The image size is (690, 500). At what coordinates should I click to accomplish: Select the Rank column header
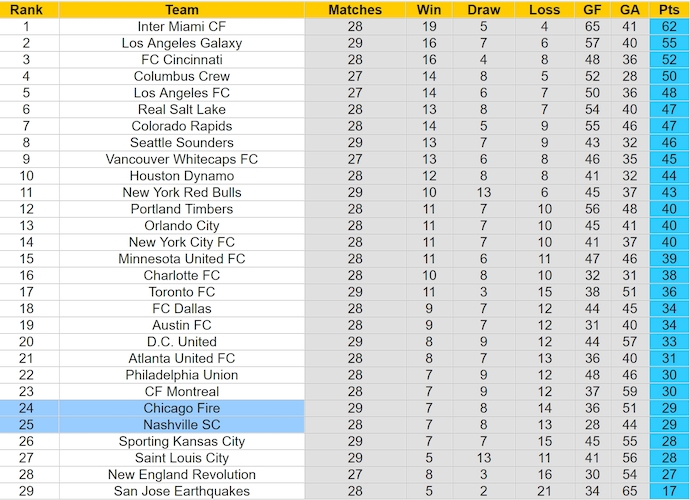tap(26, 10)
